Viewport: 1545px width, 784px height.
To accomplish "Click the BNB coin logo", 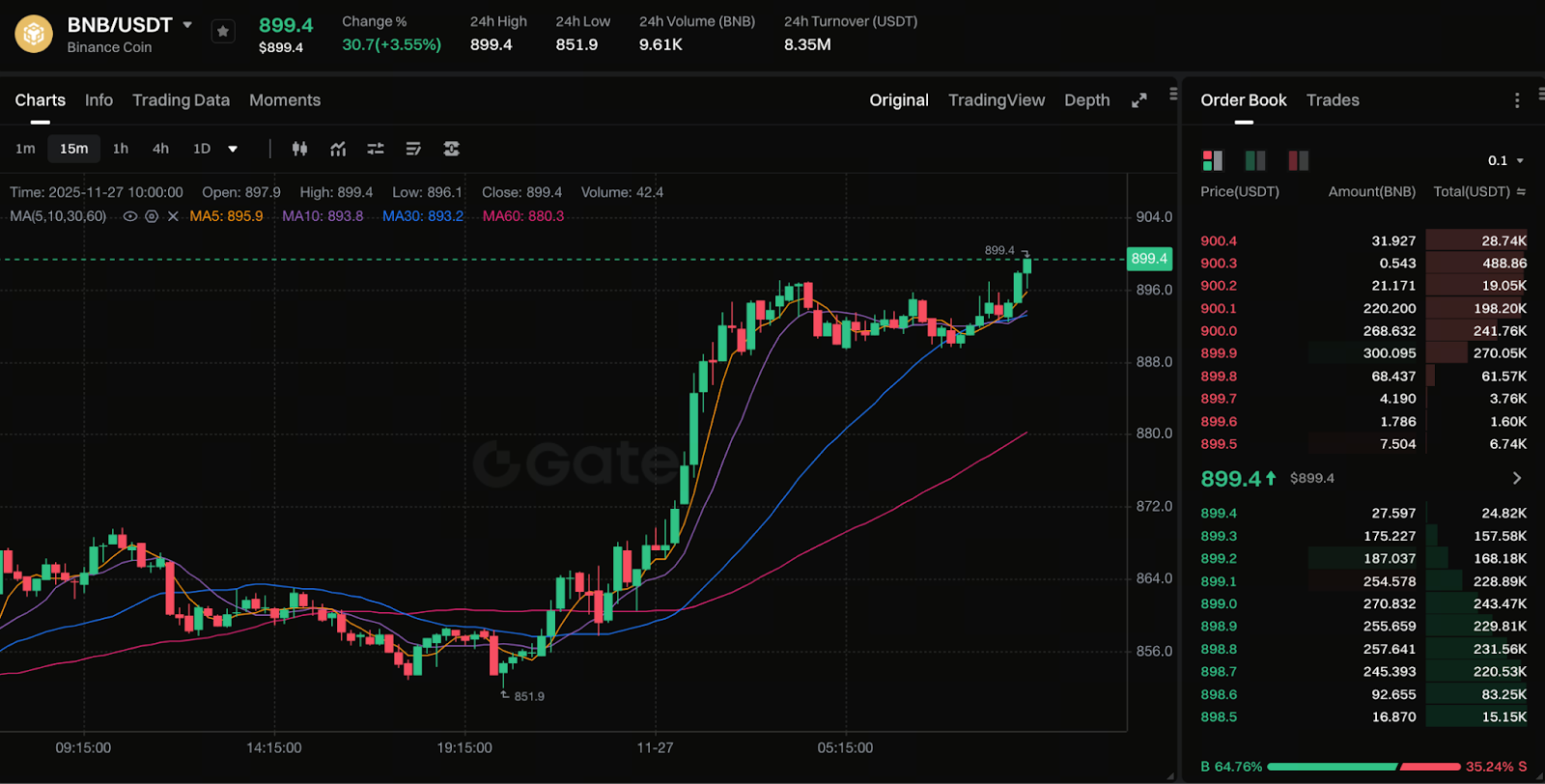I will [x=34, y=34].
